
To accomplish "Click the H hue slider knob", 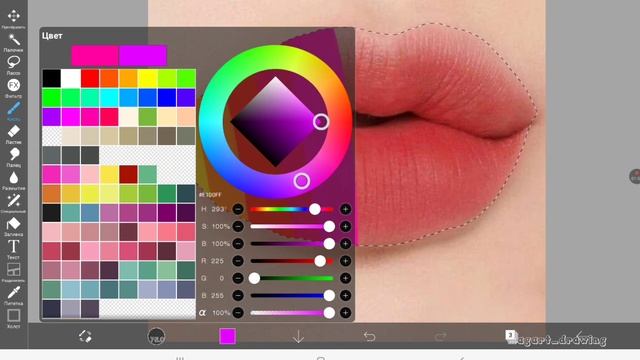I will (315, 209).
